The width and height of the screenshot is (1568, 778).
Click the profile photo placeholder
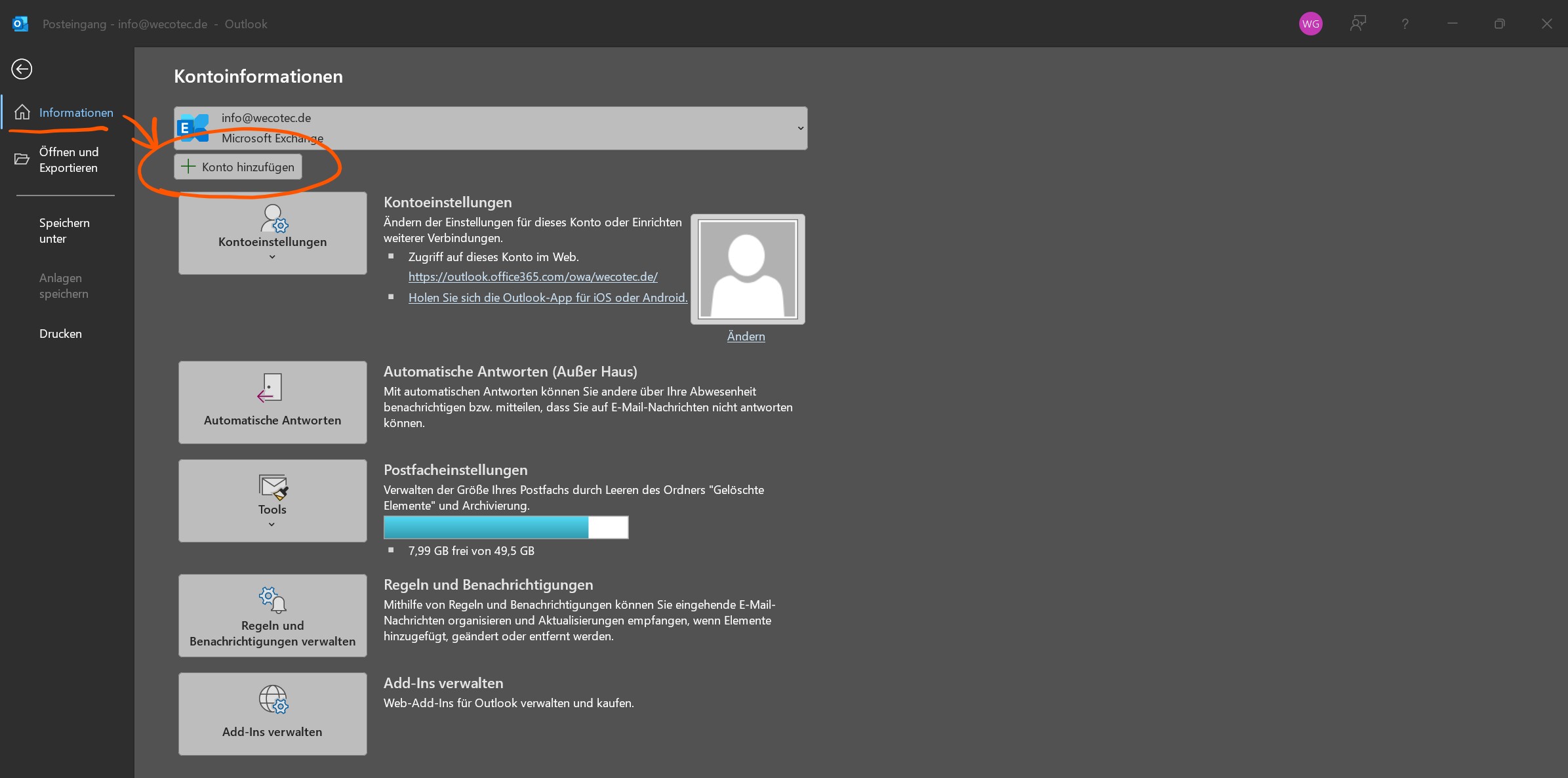tap(748, 269)
